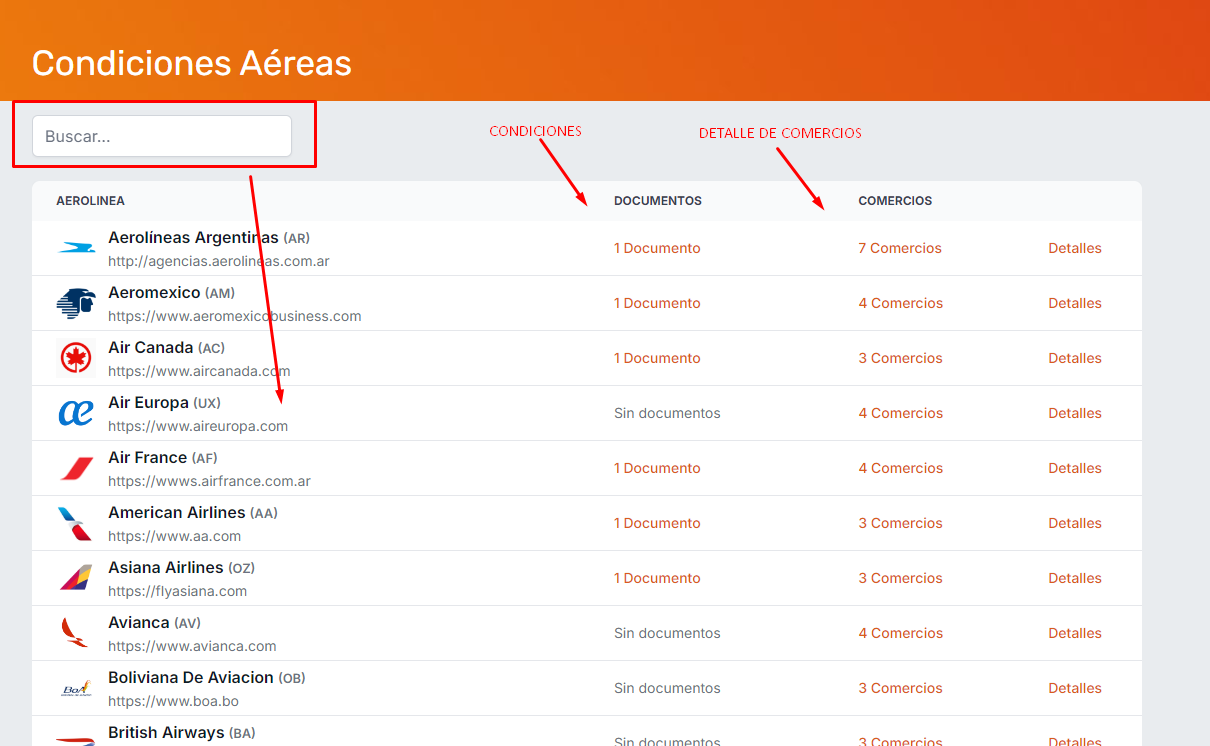Click the Avianca logo icon
1210x746 pixels.
tap(76, 633)
